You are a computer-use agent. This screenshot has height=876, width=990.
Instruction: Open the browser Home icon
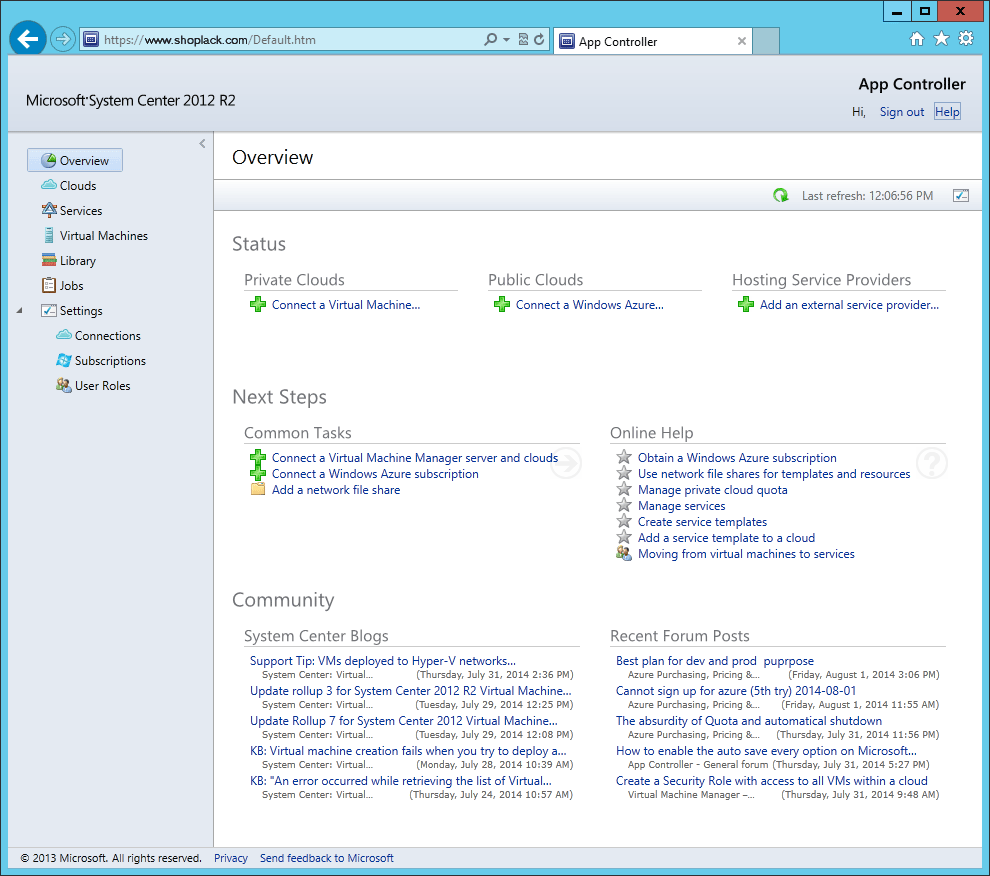pyautogui.click(x=917, y=39)
